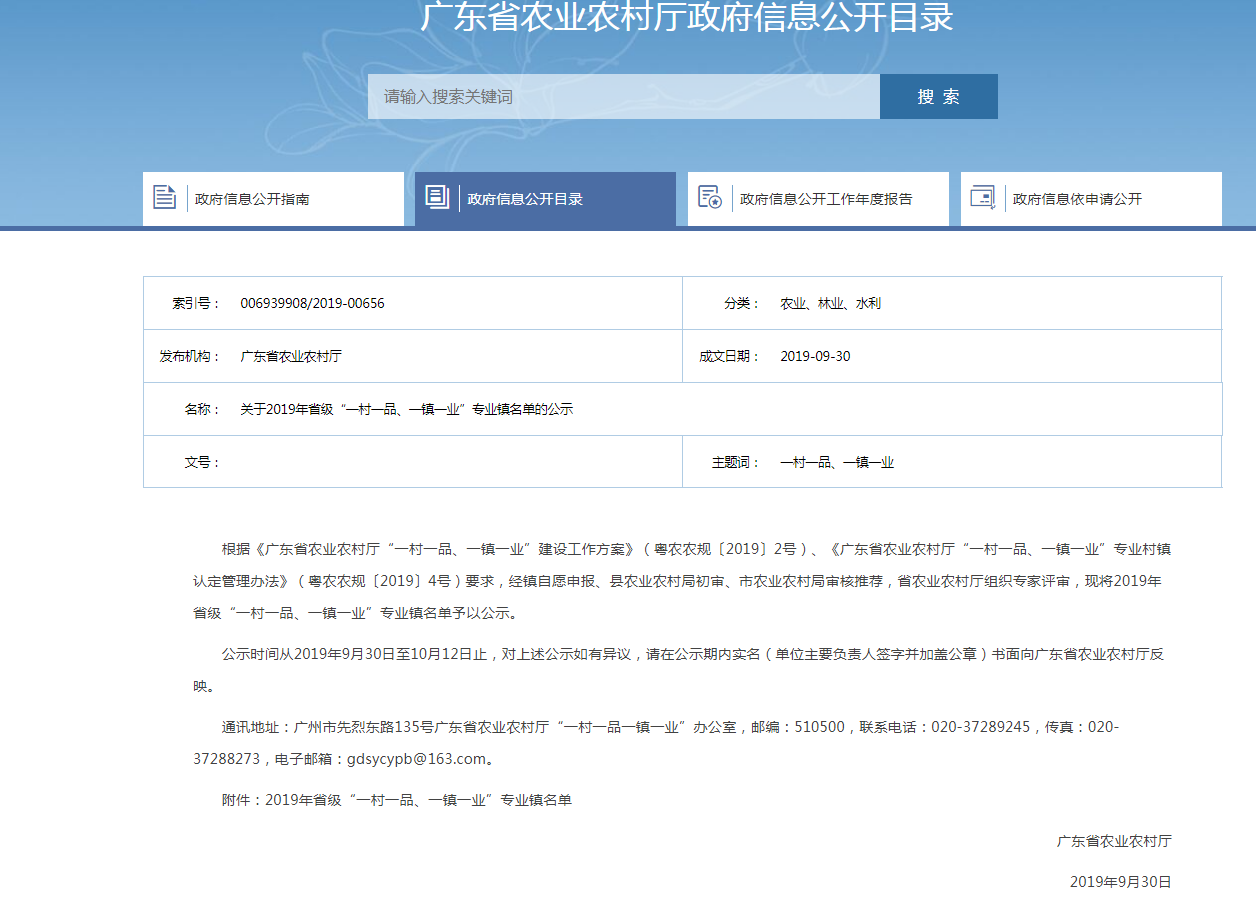Click the closing date 2019年9月30日

coord(1120,882)
